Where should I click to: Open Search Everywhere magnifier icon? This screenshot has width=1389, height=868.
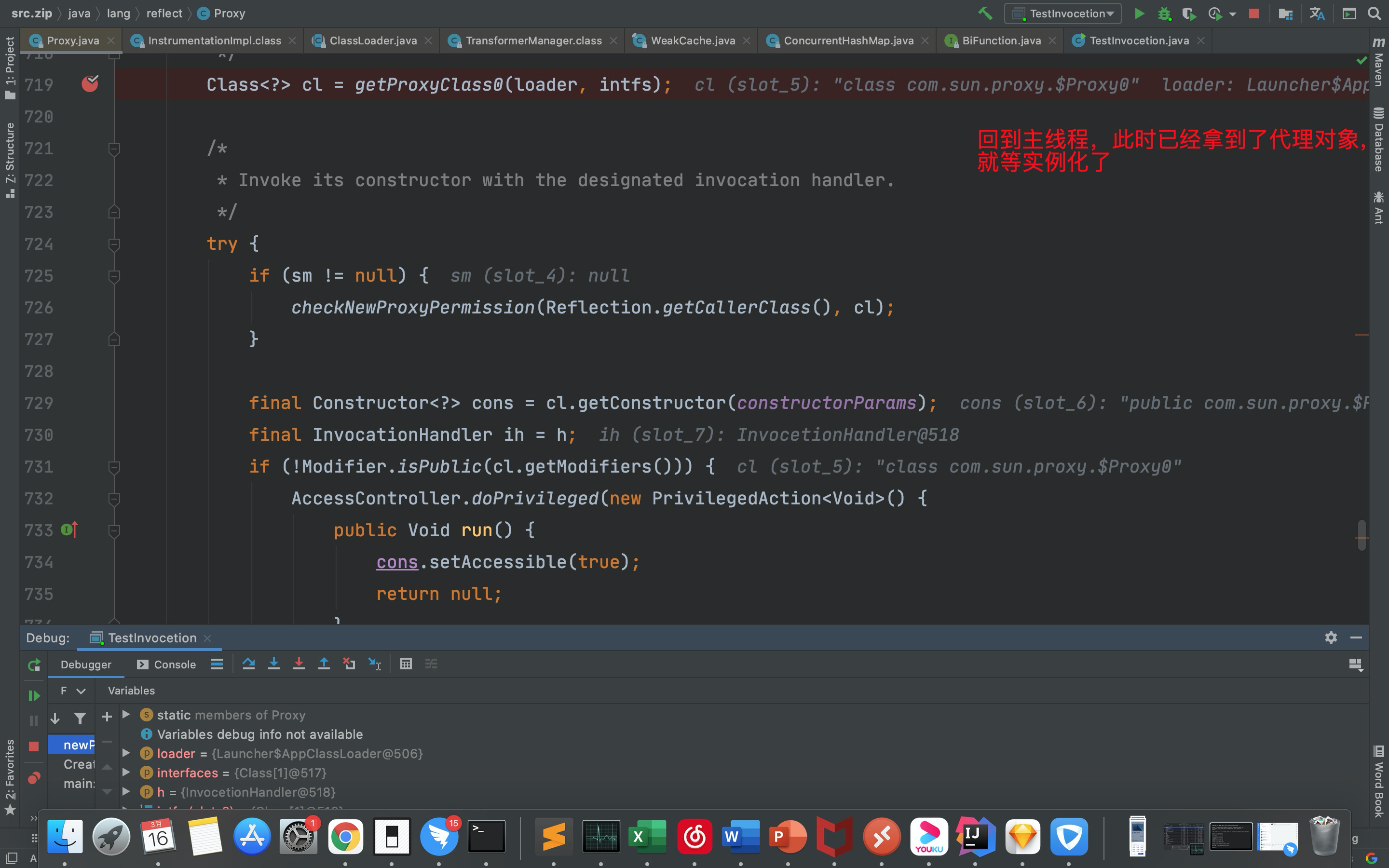tap(1374, 13)
